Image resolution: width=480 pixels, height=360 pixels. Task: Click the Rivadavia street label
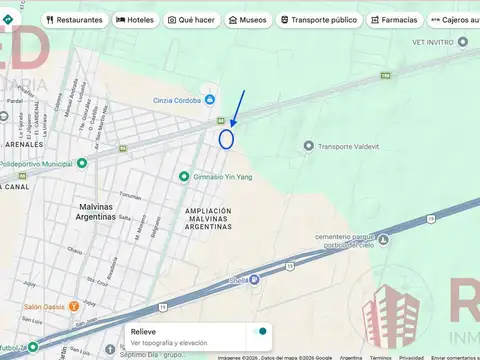(x=112, y=268)
